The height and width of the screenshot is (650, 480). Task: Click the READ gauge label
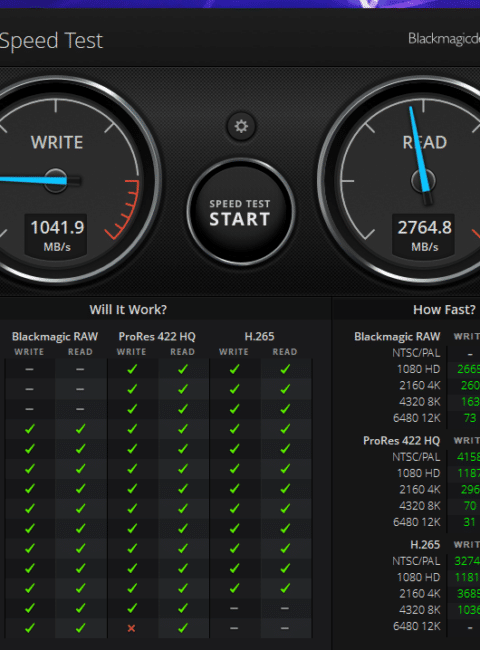tap(425, 143)
